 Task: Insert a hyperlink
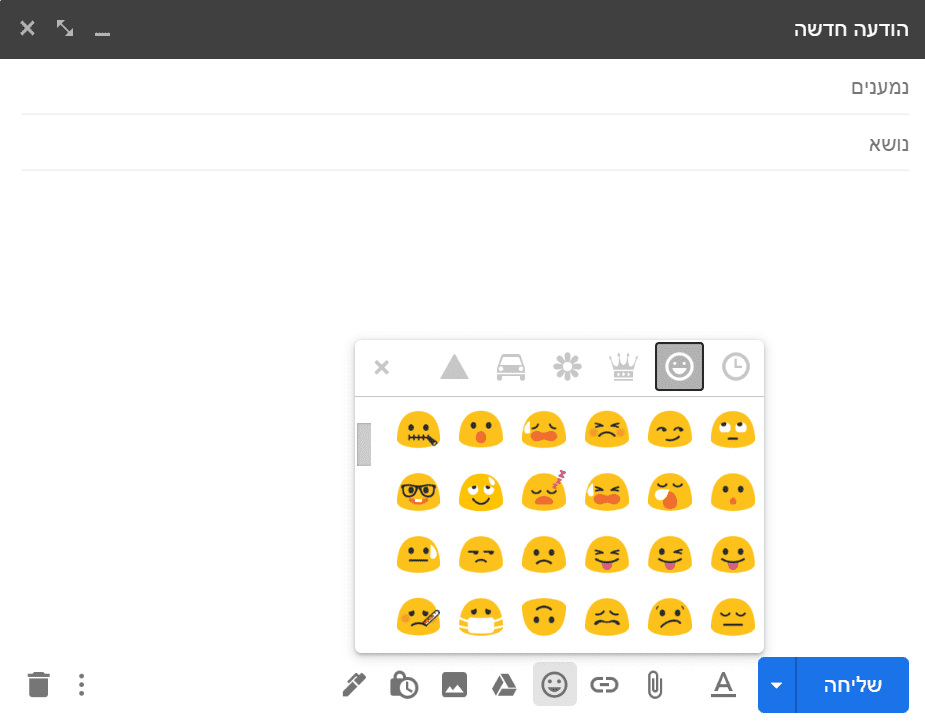point(604,685)
